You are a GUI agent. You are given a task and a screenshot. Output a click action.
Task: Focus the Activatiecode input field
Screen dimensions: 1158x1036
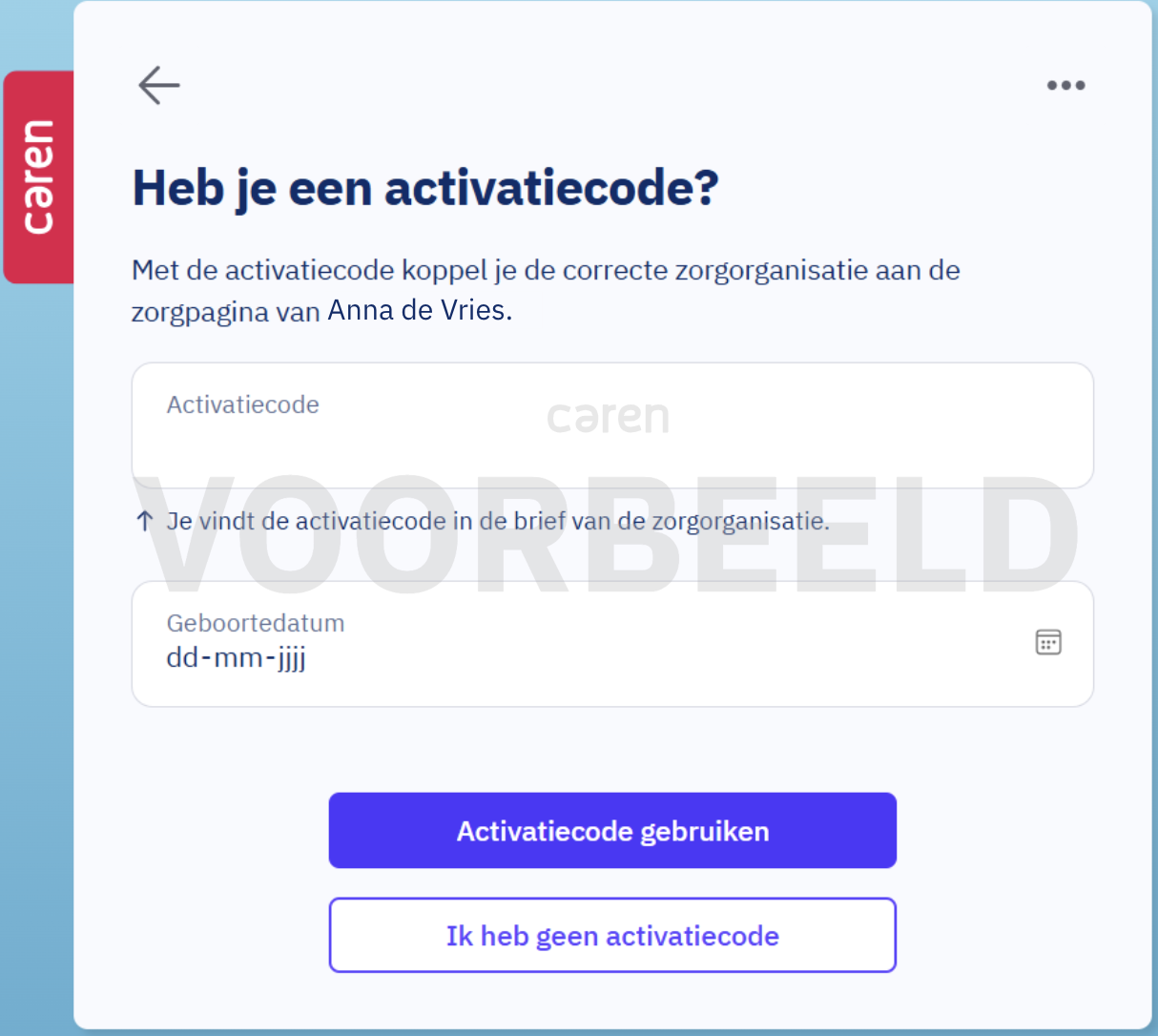(x=612, y=425)
